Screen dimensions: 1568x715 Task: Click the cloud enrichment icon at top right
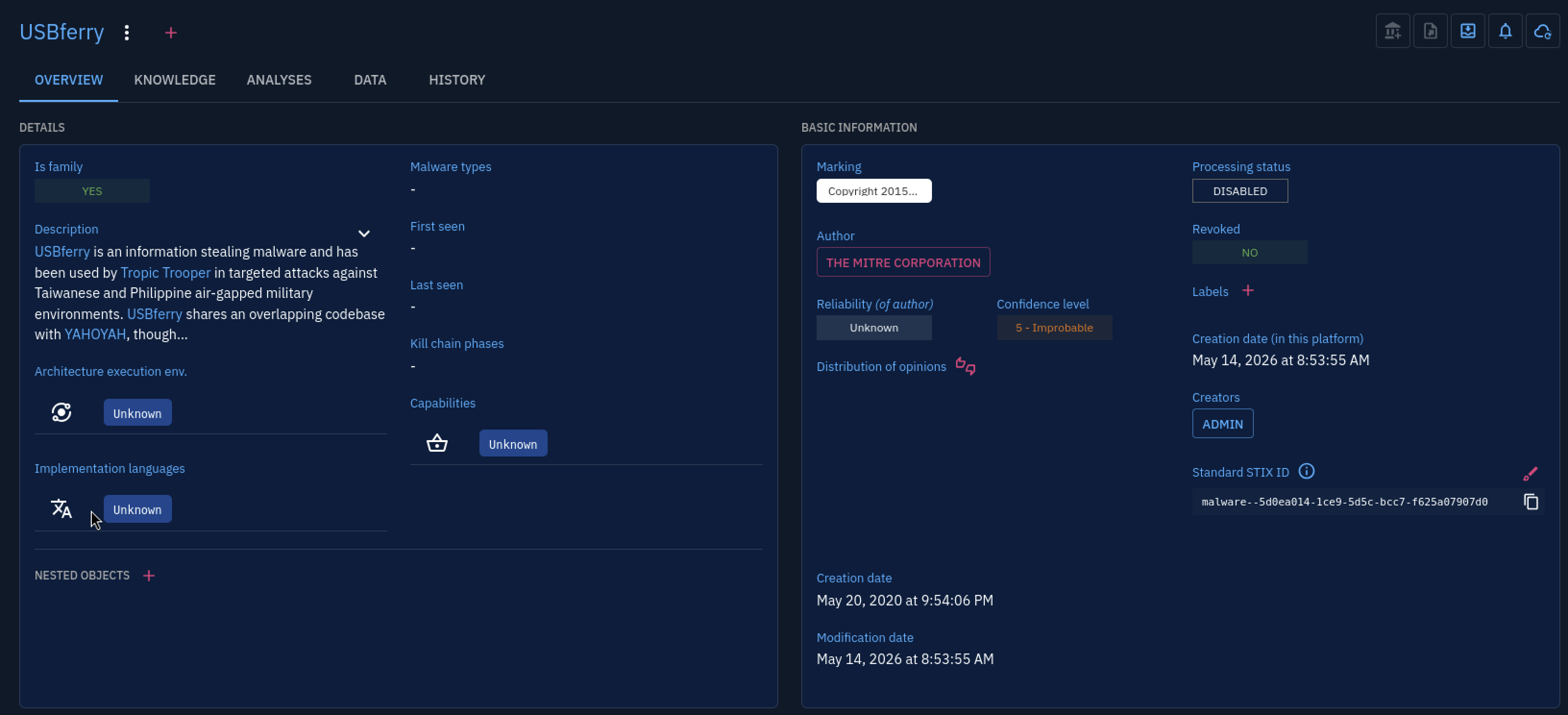(x=1543, y=31)
